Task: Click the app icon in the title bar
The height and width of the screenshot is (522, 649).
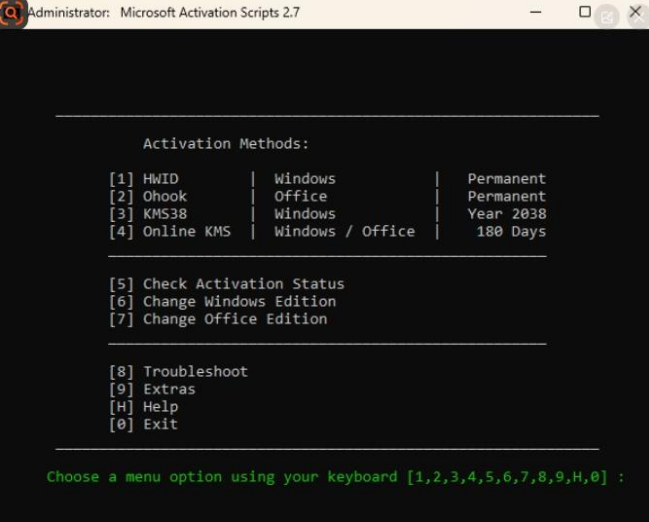Action: [12, 14]
